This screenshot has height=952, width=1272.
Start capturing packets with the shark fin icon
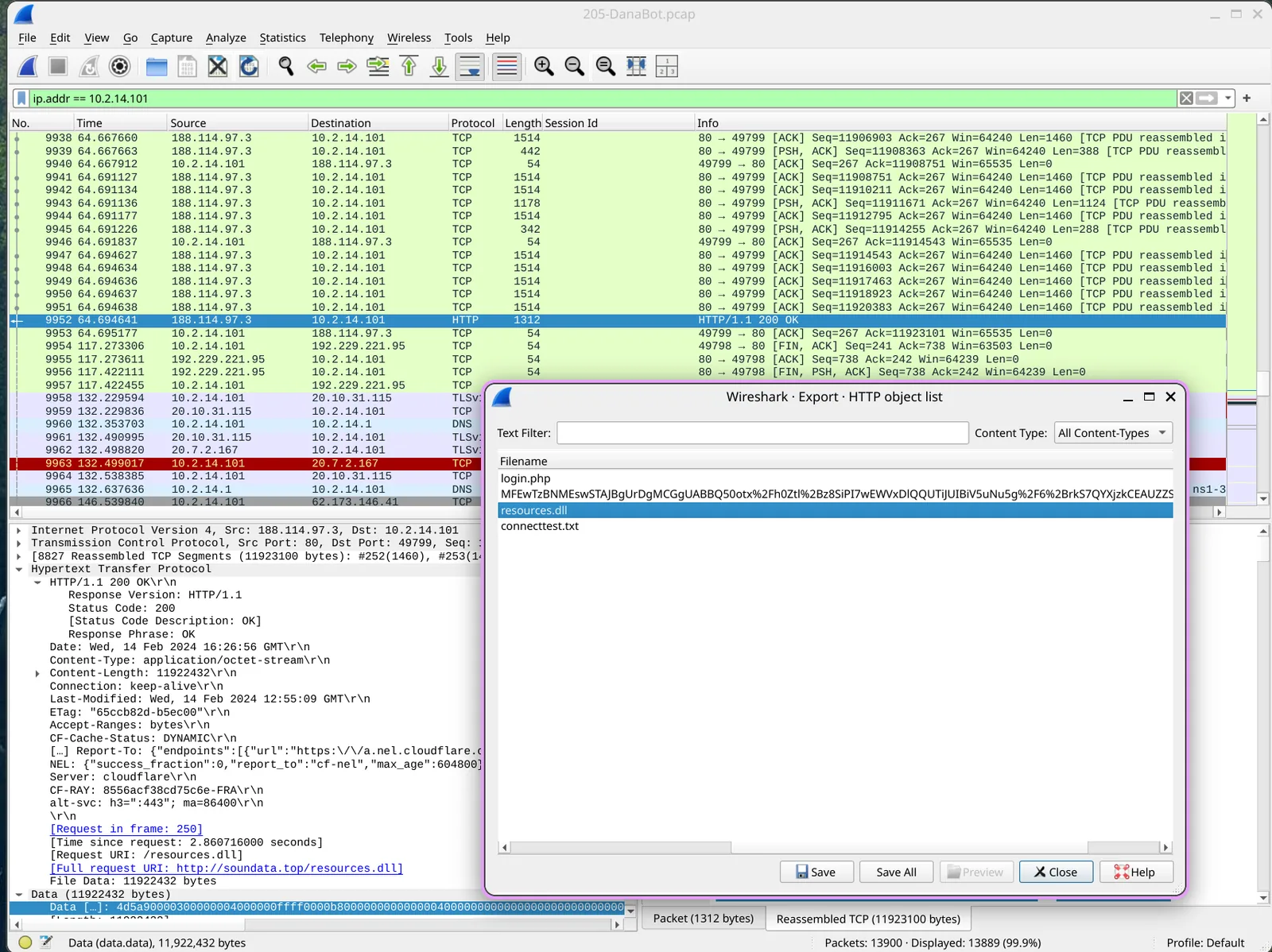click(28, 67)
